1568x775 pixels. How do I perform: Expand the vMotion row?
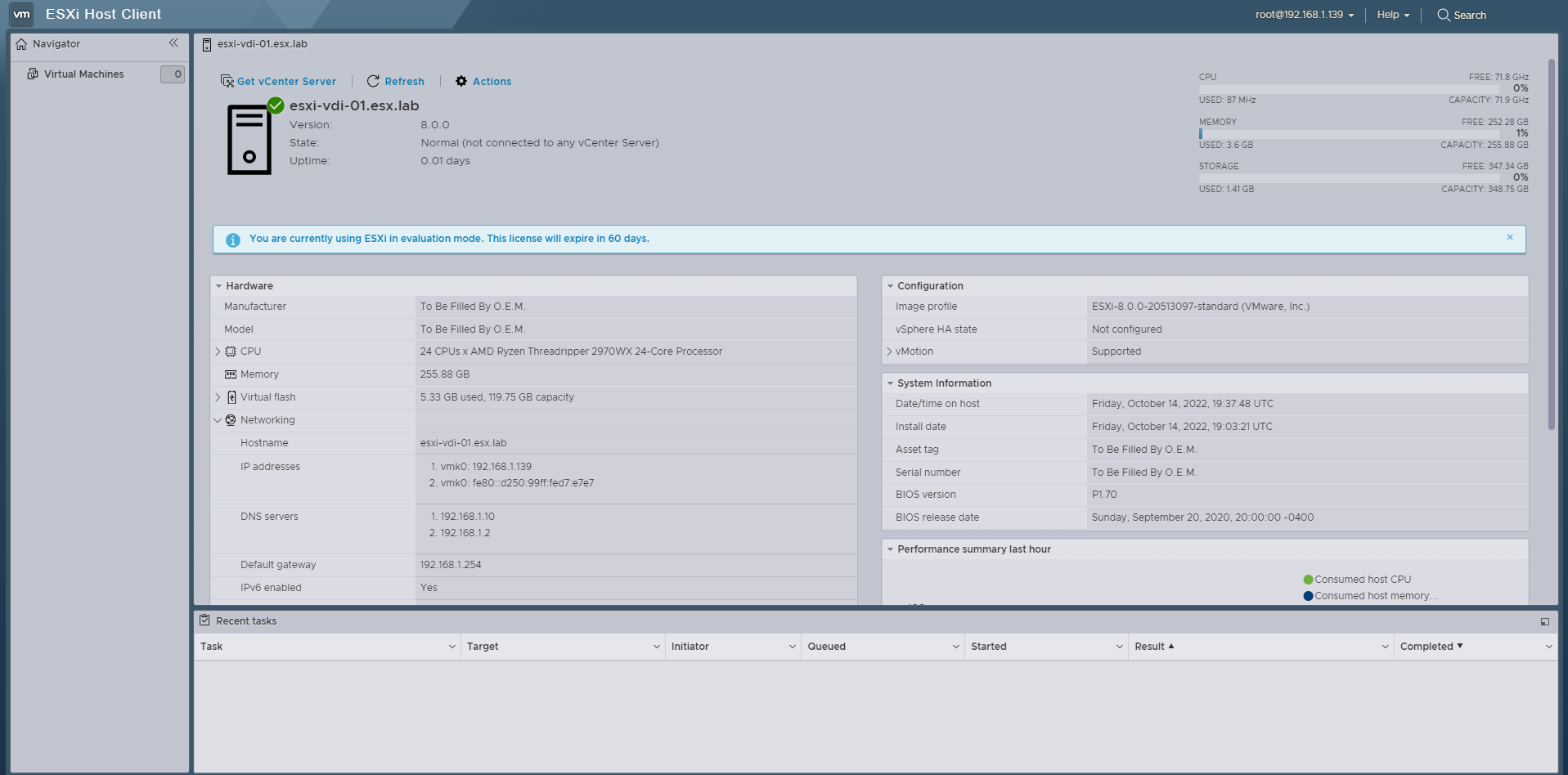tap(889, 352)
